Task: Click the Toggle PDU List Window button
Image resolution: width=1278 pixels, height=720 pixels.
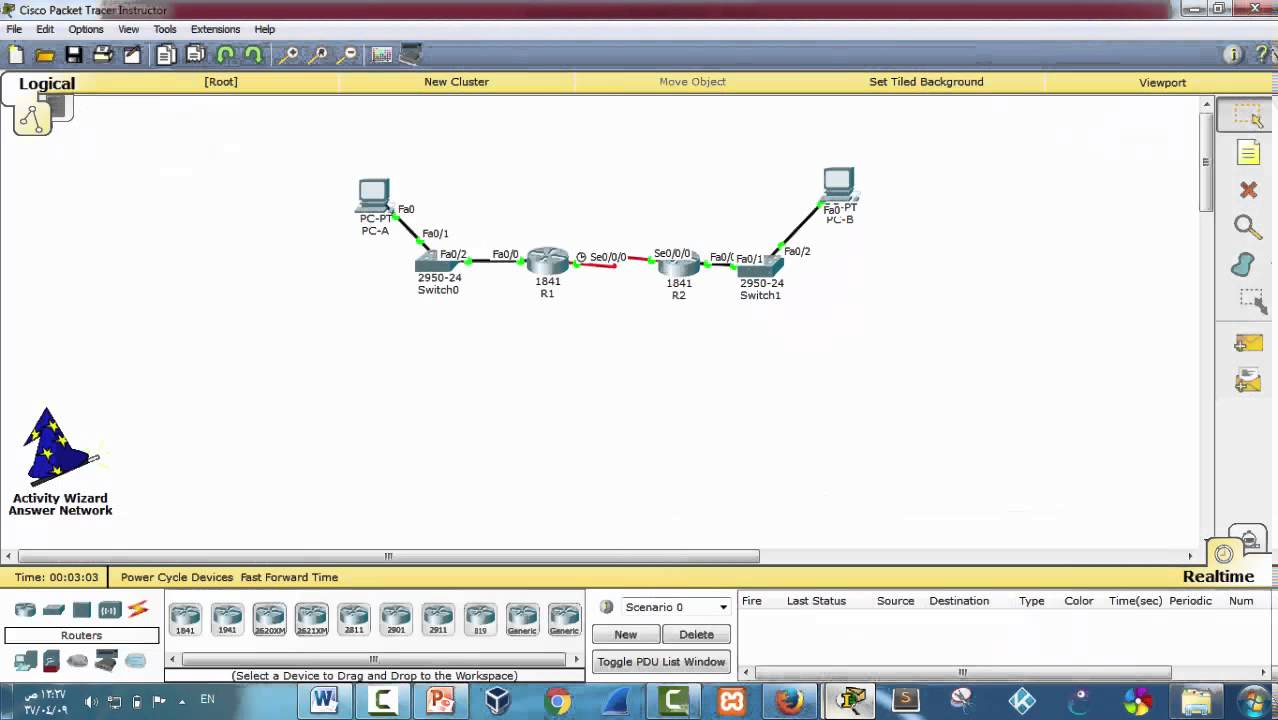Action: 661,661
